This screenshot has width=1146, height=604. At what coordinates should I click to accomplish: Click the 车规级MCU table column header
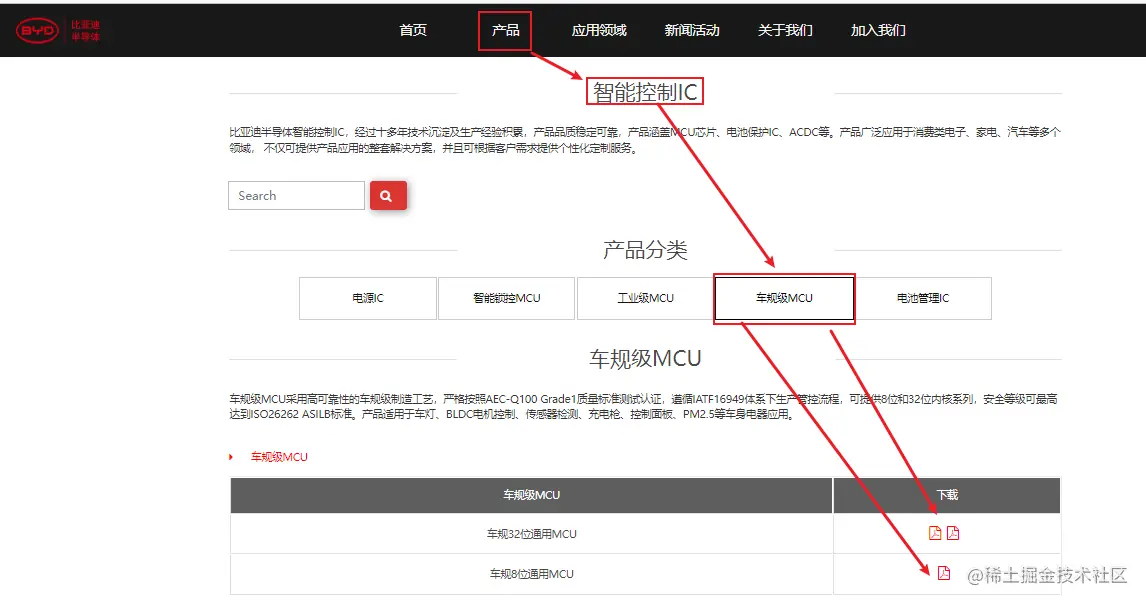531,495
